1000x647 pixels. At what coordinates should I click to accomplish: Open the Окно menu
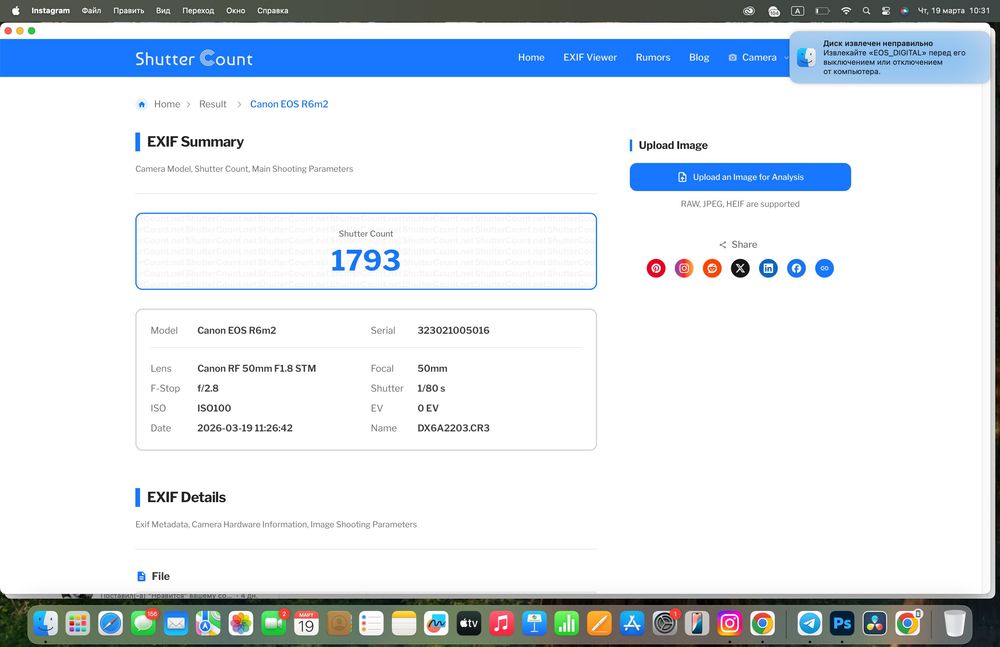pyautogui.click(x=235, y=11)
